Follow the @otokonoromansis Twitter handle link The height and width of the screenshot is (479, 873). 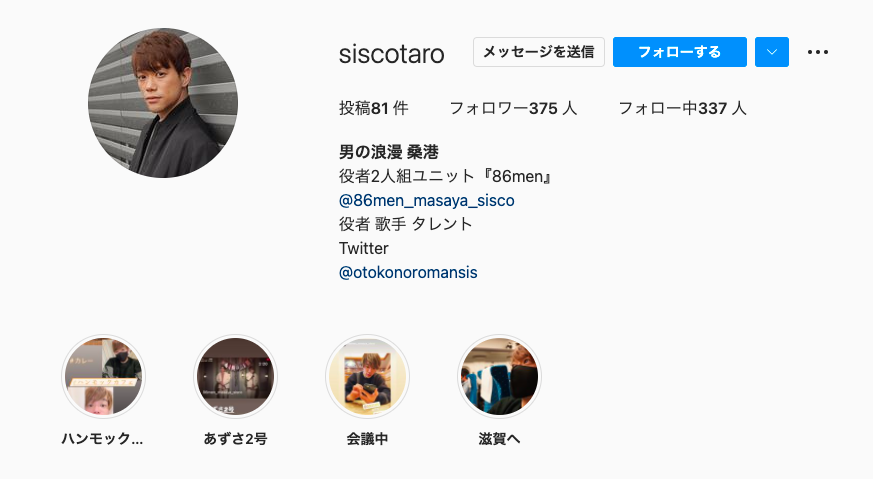click(x=408, y=272)
